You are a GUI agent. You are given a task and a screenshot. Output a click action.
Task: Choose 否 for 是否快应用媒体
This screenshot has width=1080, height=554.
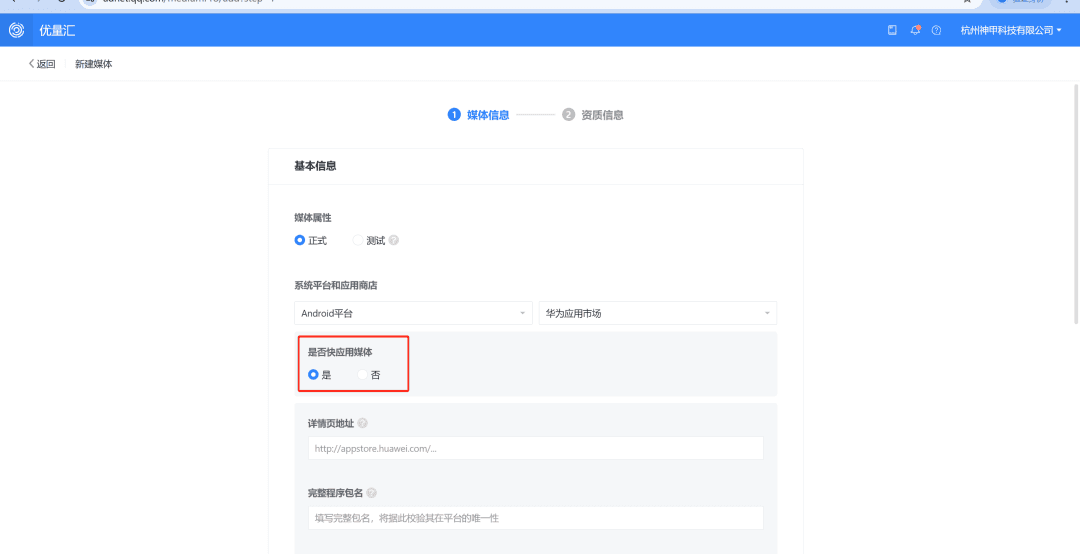pos(363,375)
